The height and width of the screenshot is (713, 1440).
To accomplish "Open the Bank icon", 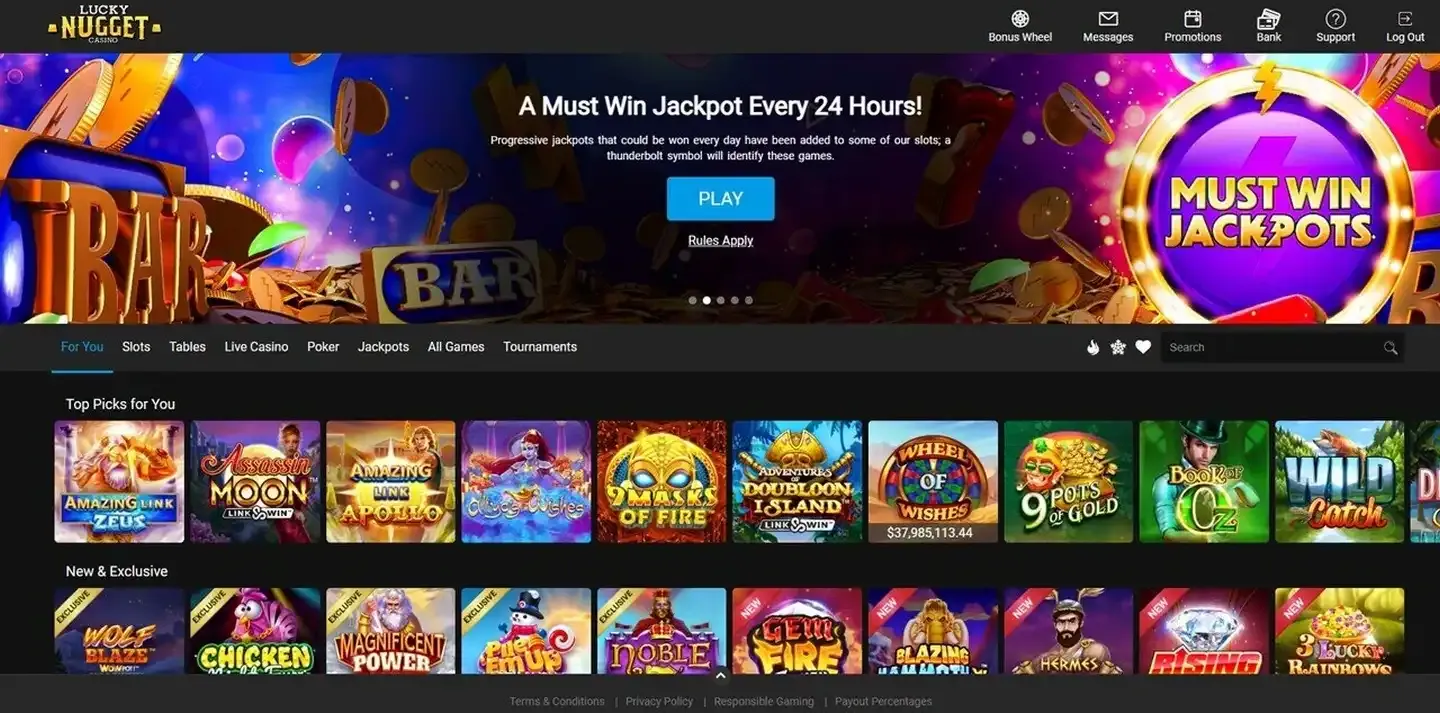I will pyautogui.click(x=1269, y=19).
